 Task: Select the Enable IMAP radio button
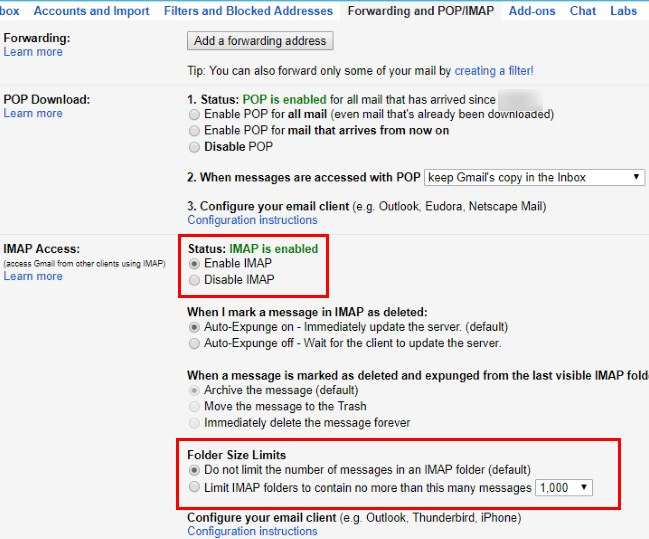point(194,264)
